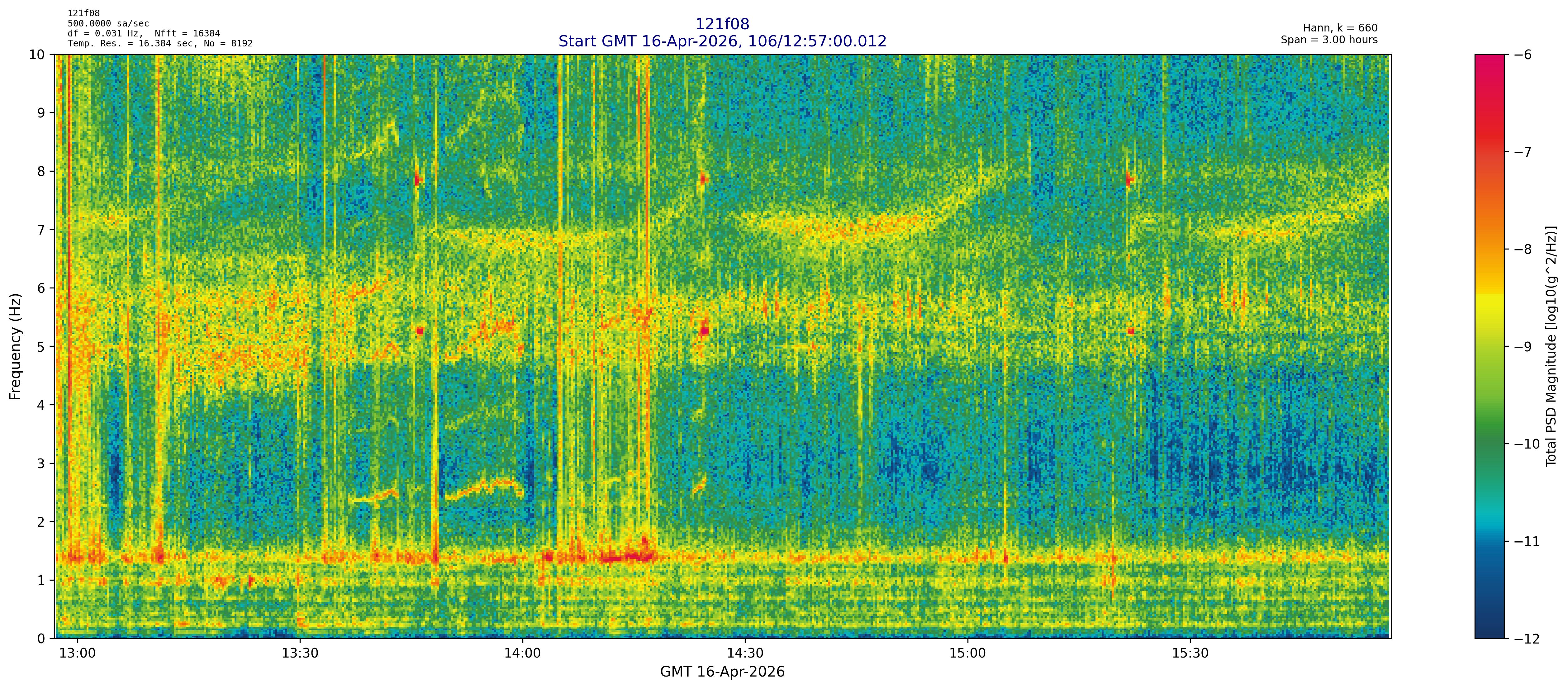Viewport: 1568px width, 689px height.
Task: Click the frequency tick label 10
Action: pos(36,55)
